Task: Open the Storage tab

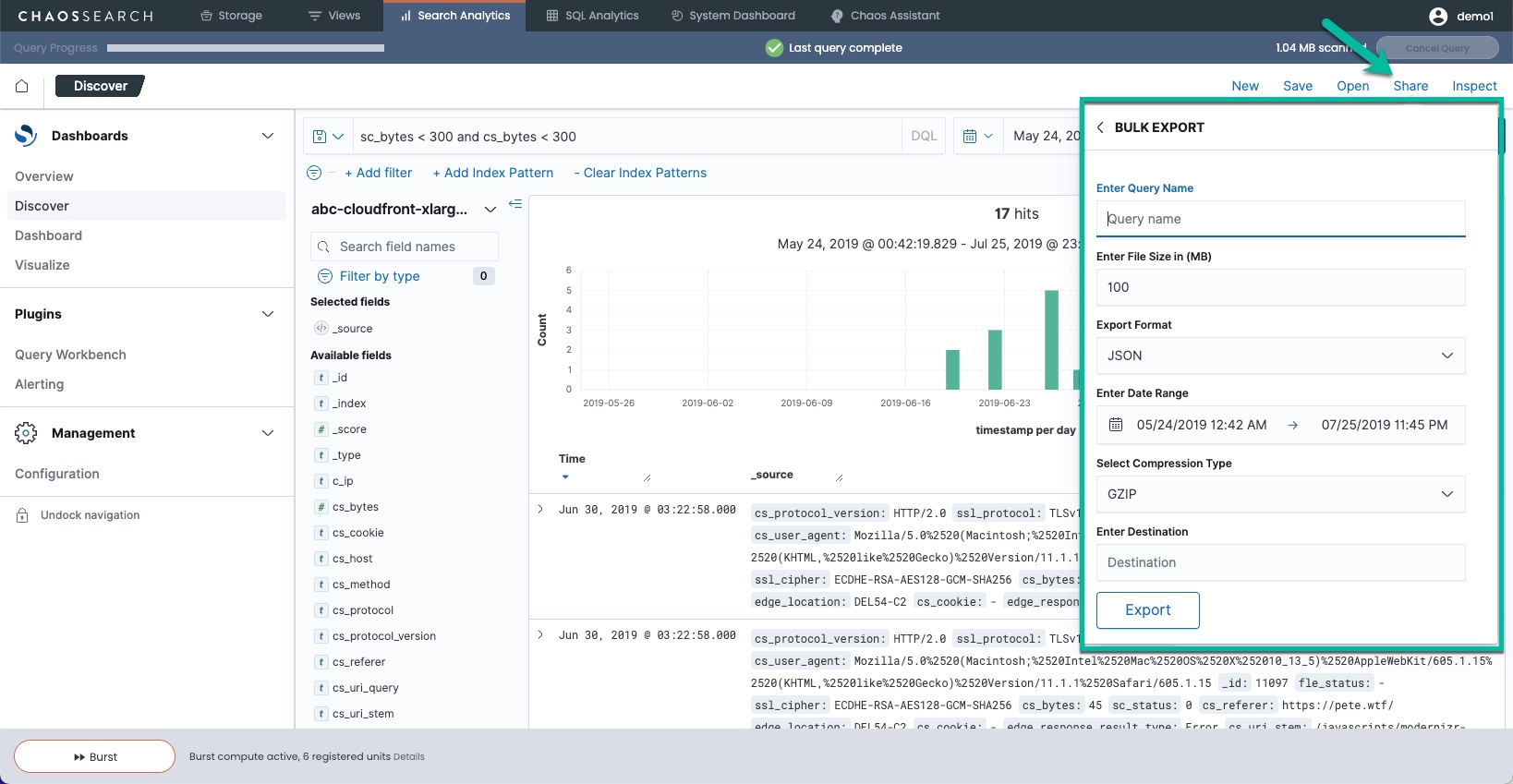Action: click(x=231, y=16)
